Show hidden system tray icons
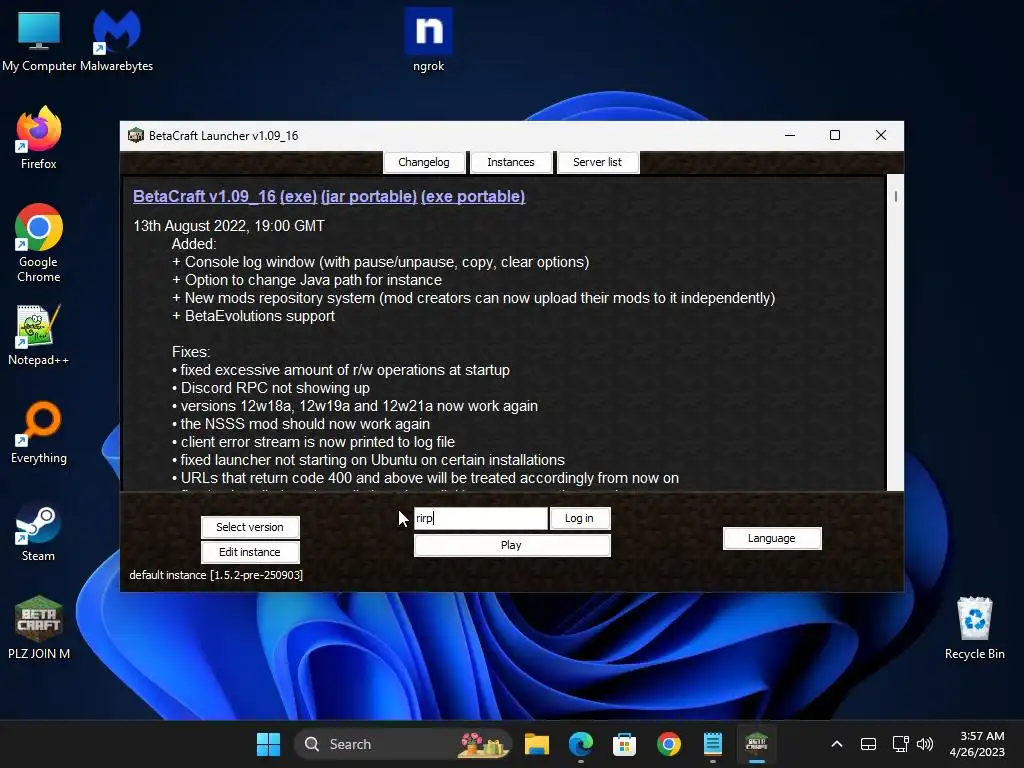This screenshot has width=1024, height=768. 837,744
